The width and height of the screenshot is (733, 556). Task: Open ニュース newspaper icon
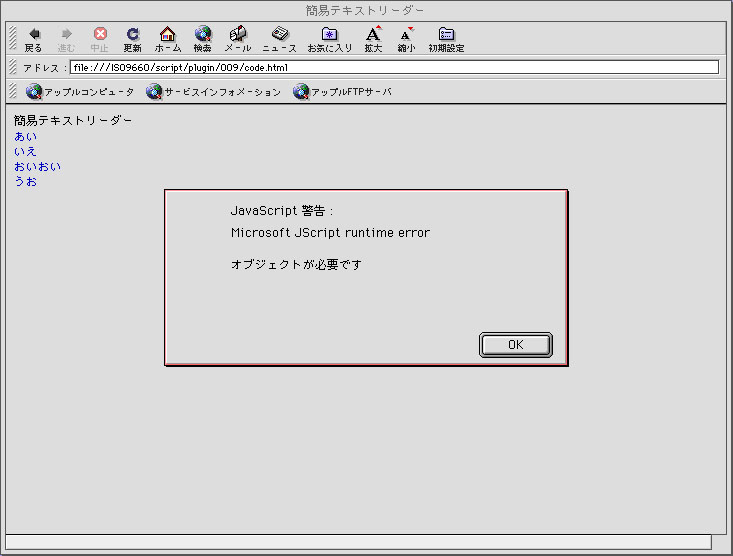[280, 39]
